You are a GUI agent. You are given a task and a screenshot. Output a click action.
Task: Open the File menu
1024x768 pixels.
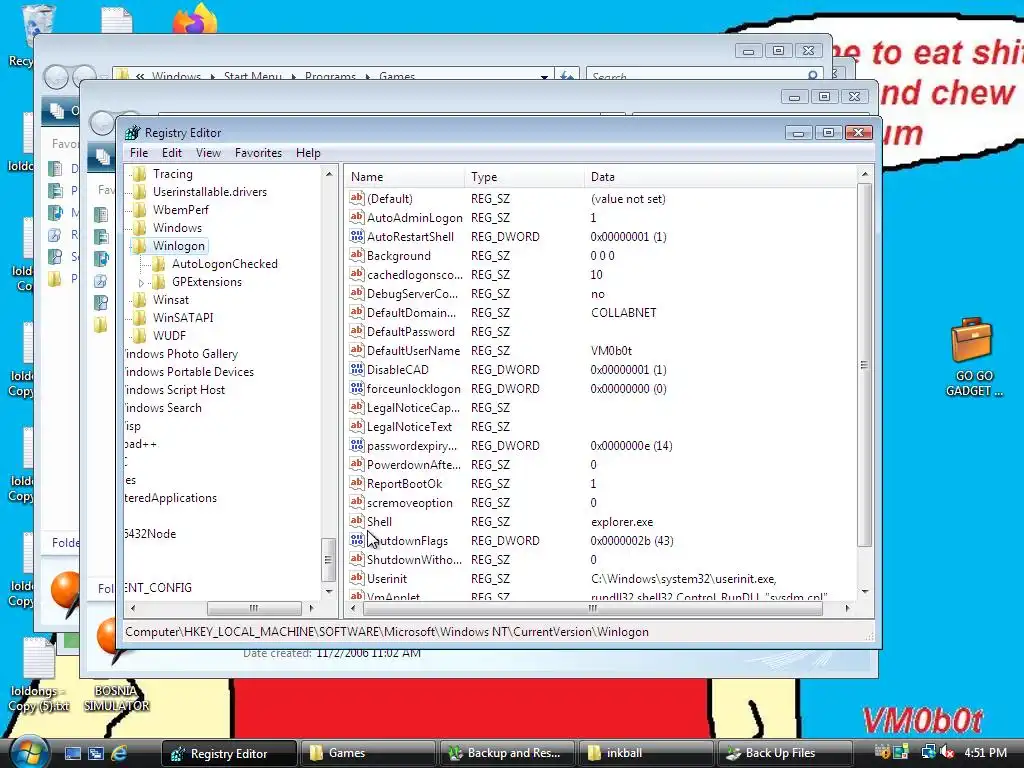(138, 153)
